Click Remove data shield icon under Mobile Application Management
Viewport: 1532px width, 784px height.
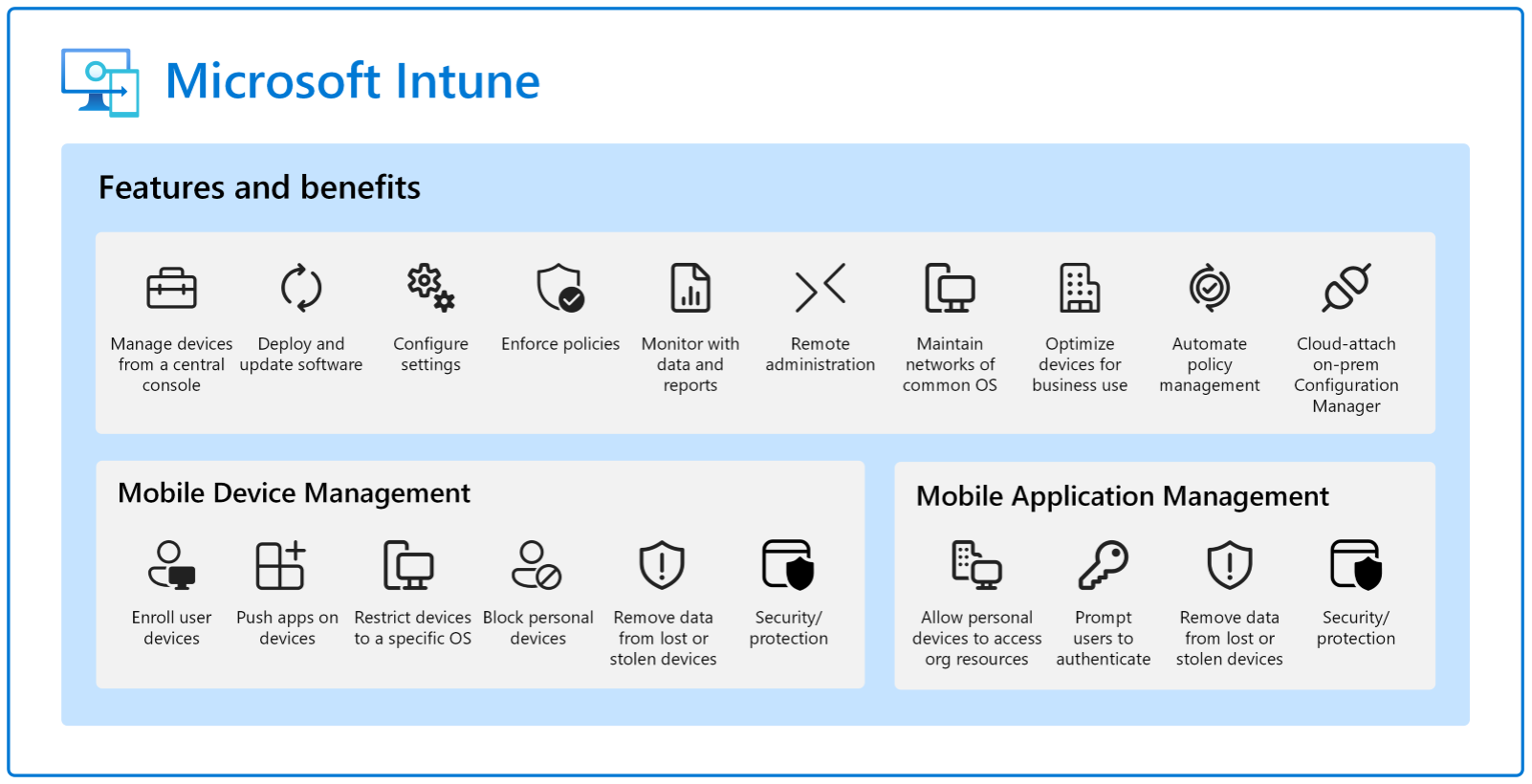[1230, 565]
